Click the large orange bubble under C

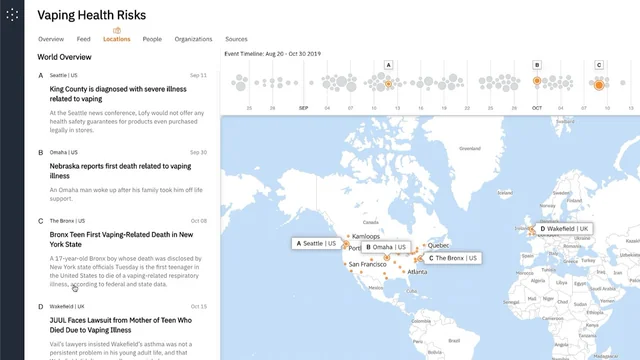click(599, 85)
